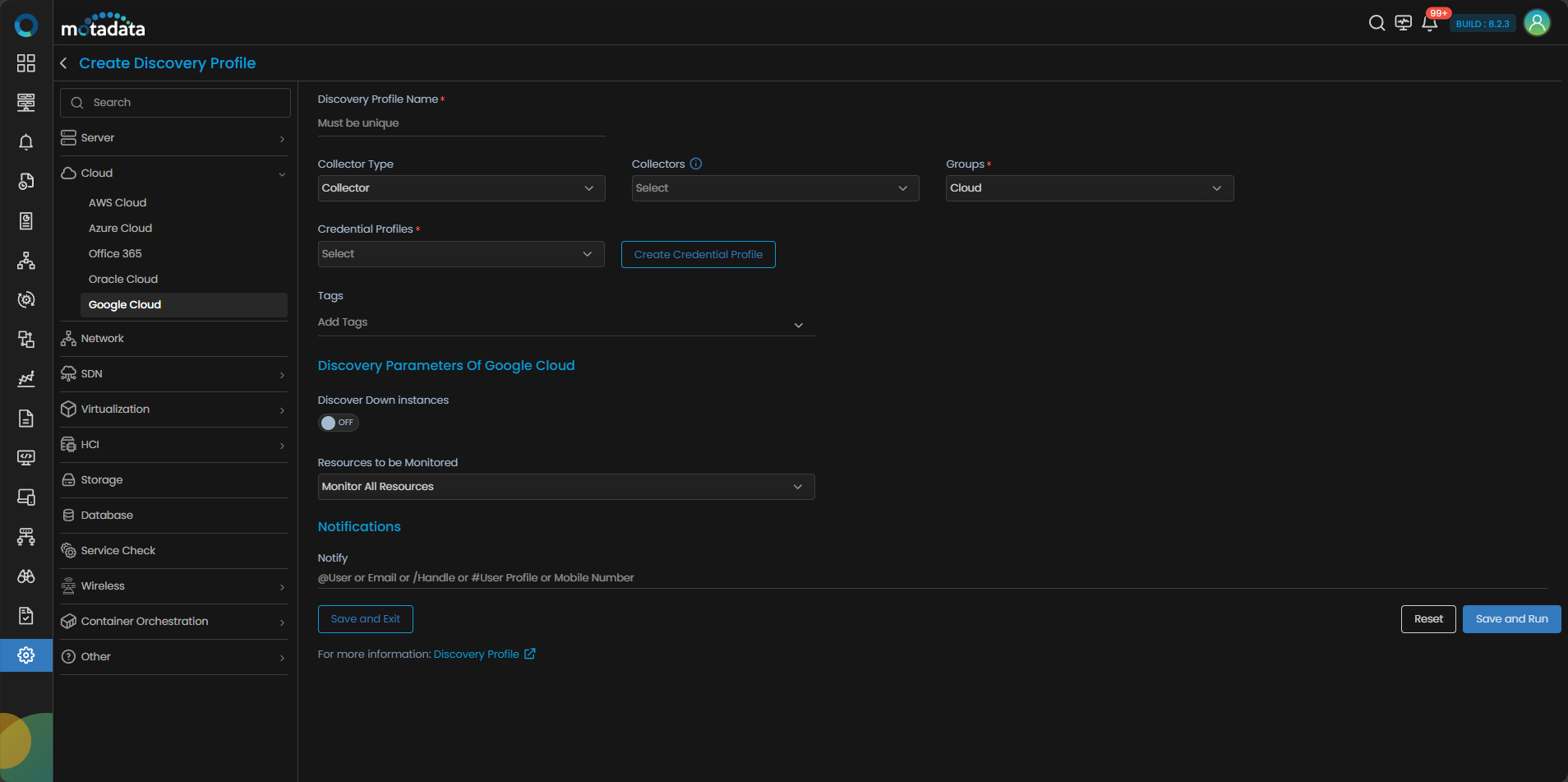Open the settings gear icon in left rail

tap(26, 655)
